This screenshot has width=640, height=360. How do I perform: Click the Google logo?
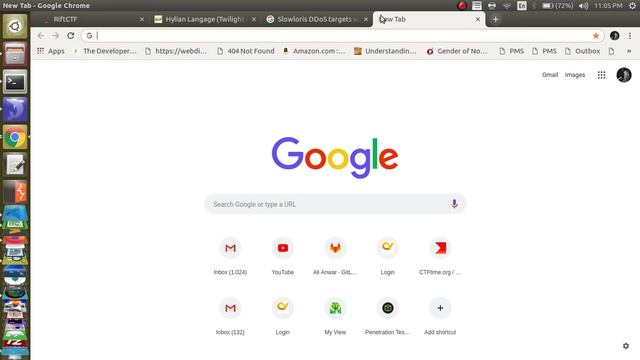[x=335, y=158]
